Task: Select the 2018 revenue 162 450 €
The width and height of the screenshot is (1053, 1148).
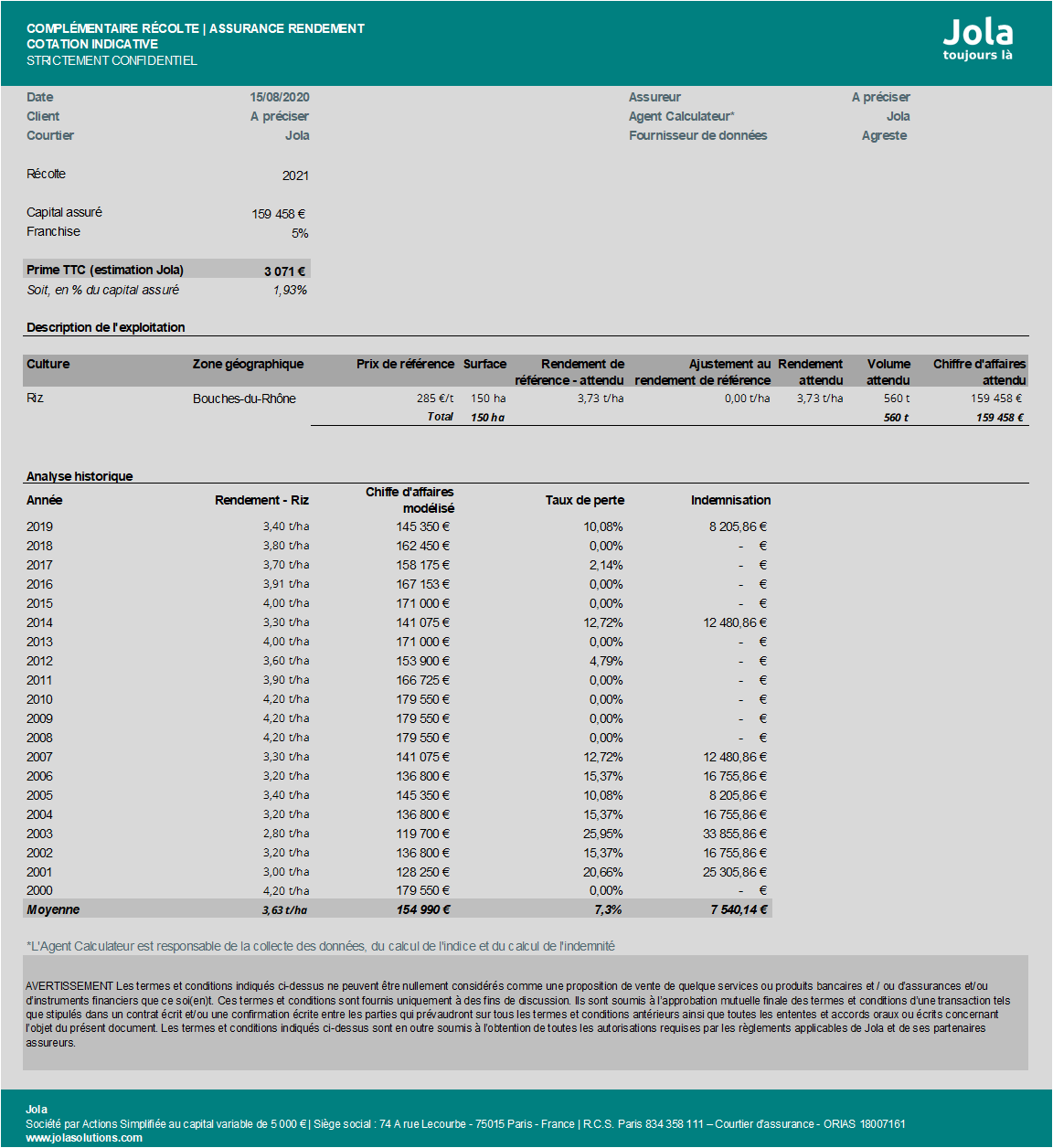Action: 423,546
